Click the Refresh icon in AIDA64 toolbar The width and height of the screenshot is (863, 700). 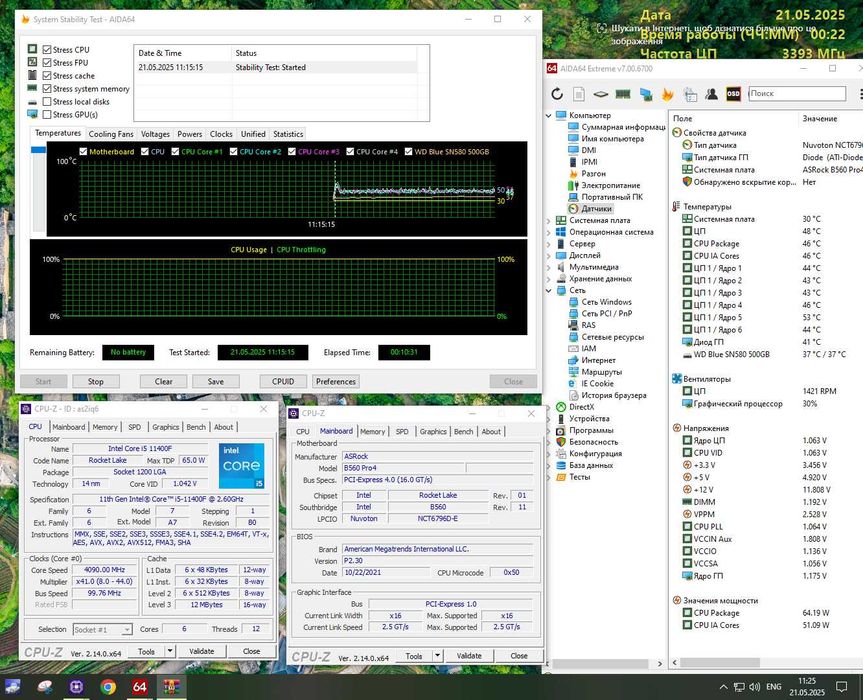click(557, 94)
